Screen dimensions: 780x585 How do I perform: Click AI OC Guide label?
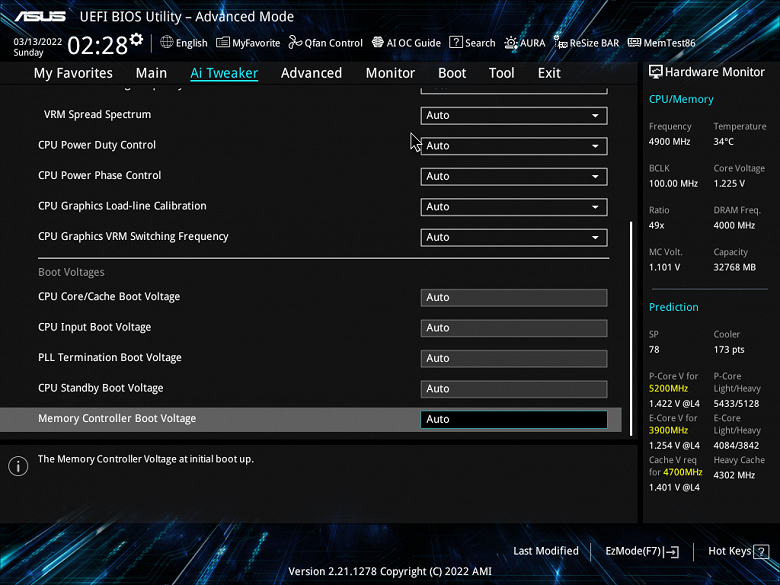[413, 43]
